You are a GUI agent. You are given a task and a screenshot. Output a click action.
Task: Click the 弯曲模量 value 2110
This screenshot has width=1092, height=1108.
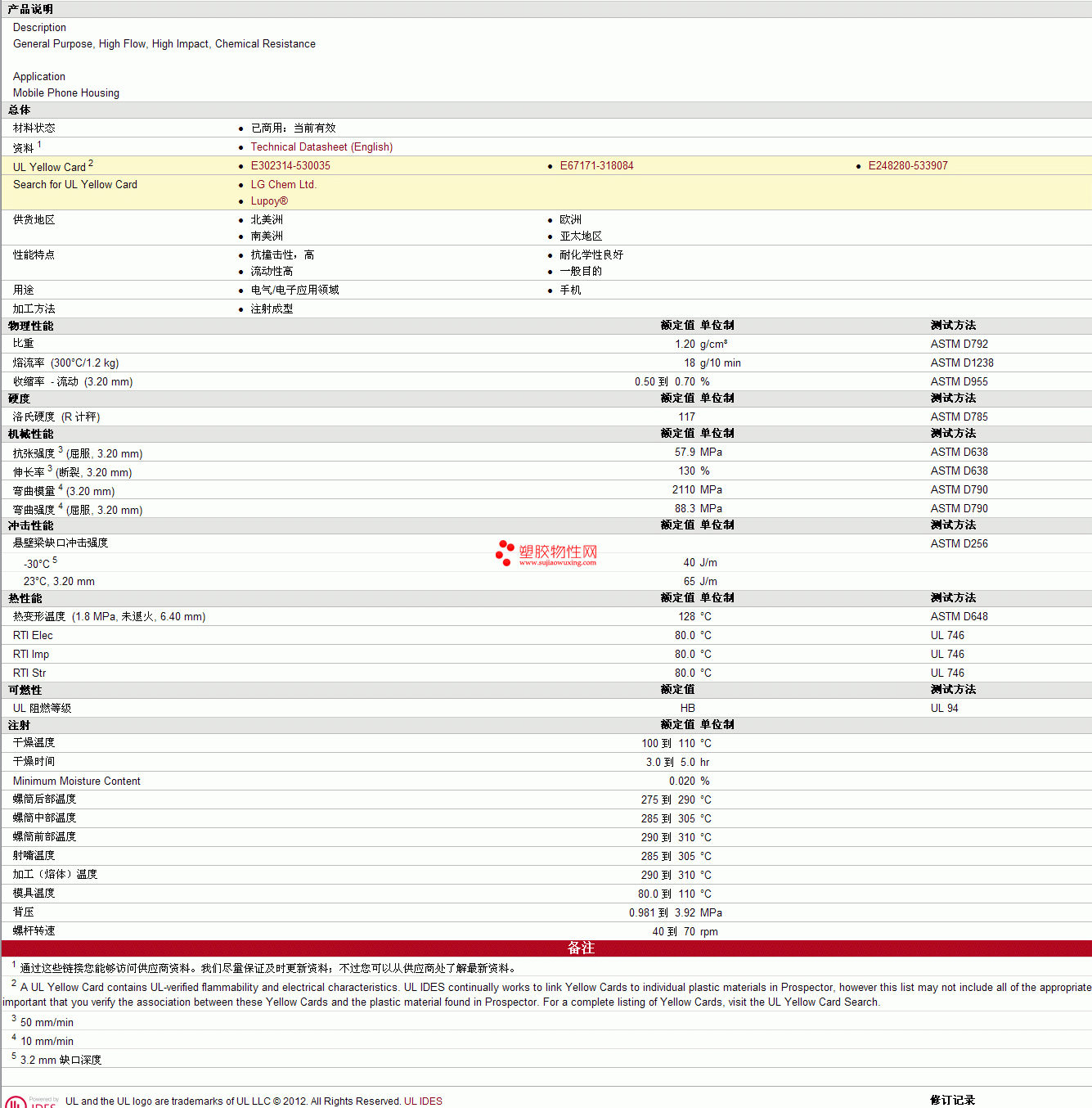click(x=684, y=490)
